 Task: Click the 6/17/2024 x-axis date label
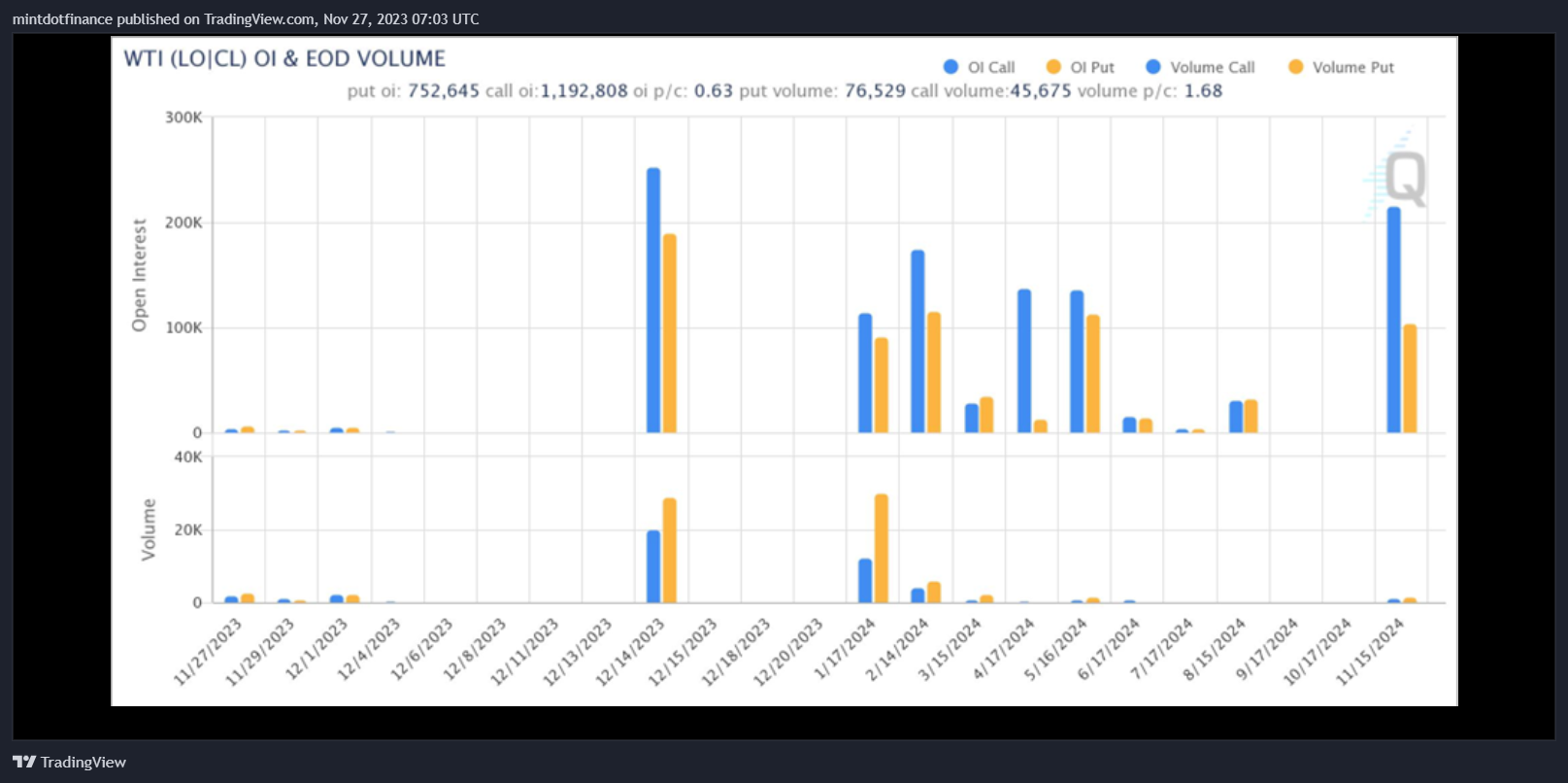point(1109,649)
